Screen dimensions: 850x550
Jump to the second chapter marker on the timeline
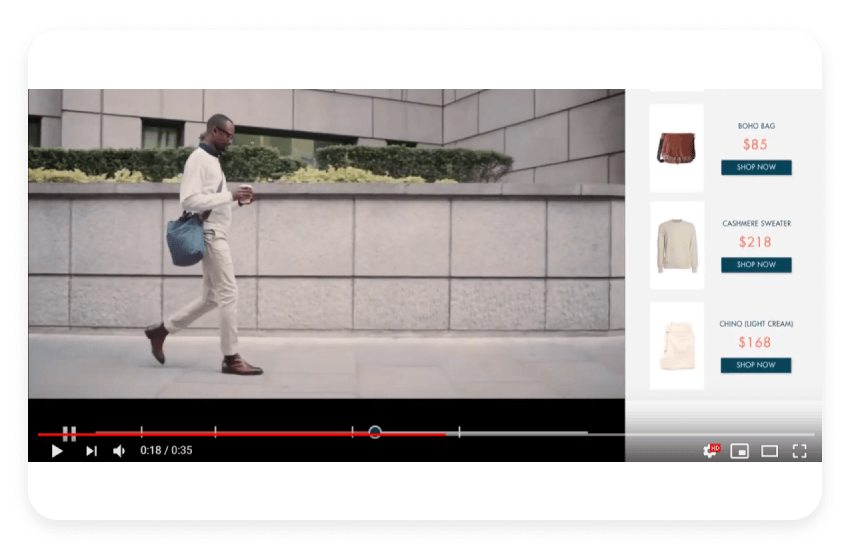coord(215,432)
